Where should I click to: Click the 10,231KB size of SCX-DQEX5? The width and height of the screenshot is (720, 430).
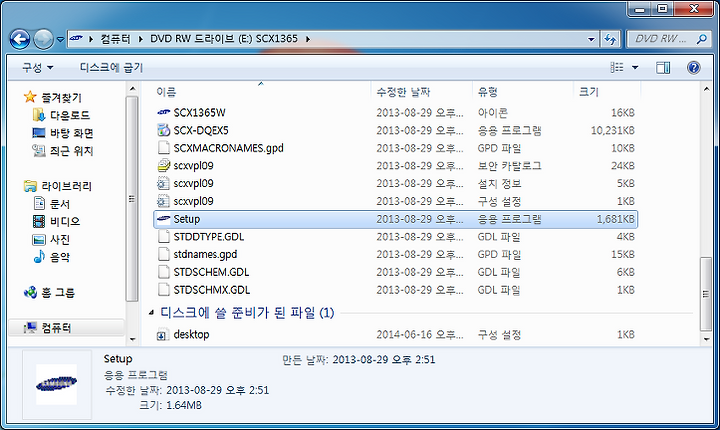(613, 130)
